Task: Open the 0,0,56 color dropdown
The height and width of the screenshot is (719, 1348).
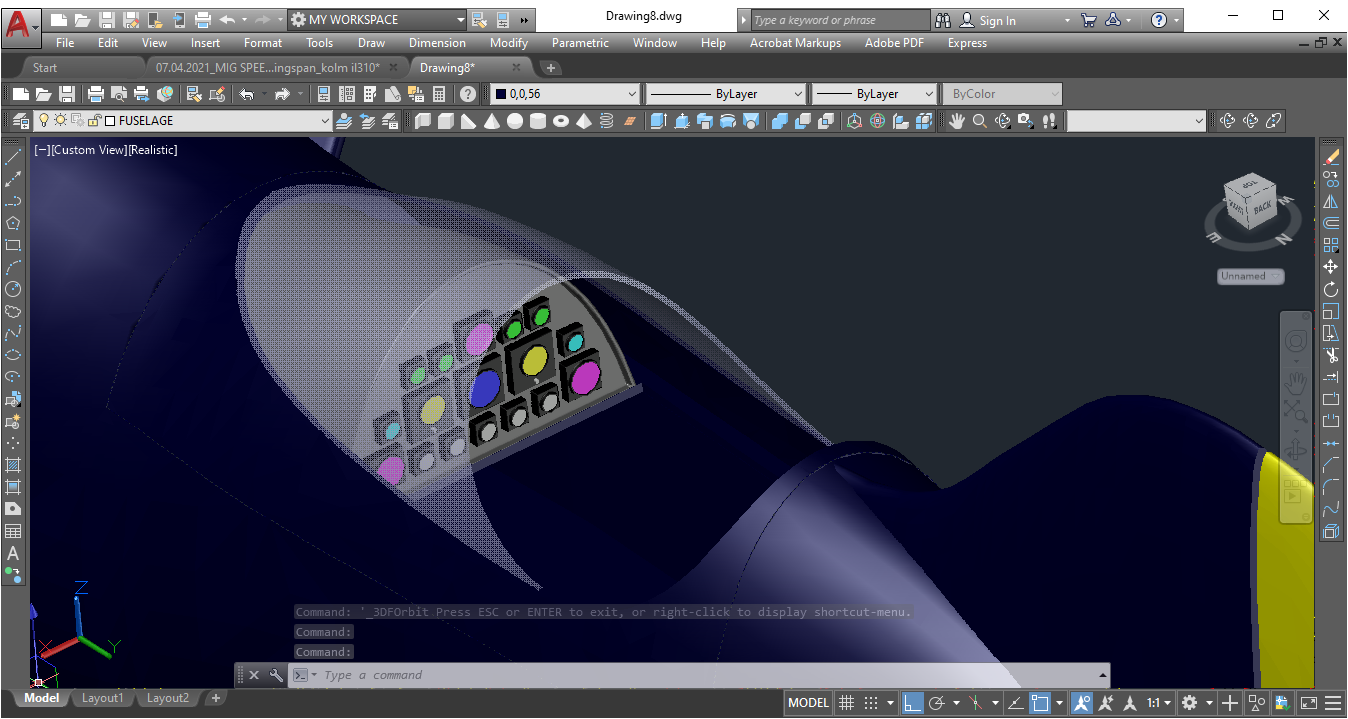Action: point(631,94)
